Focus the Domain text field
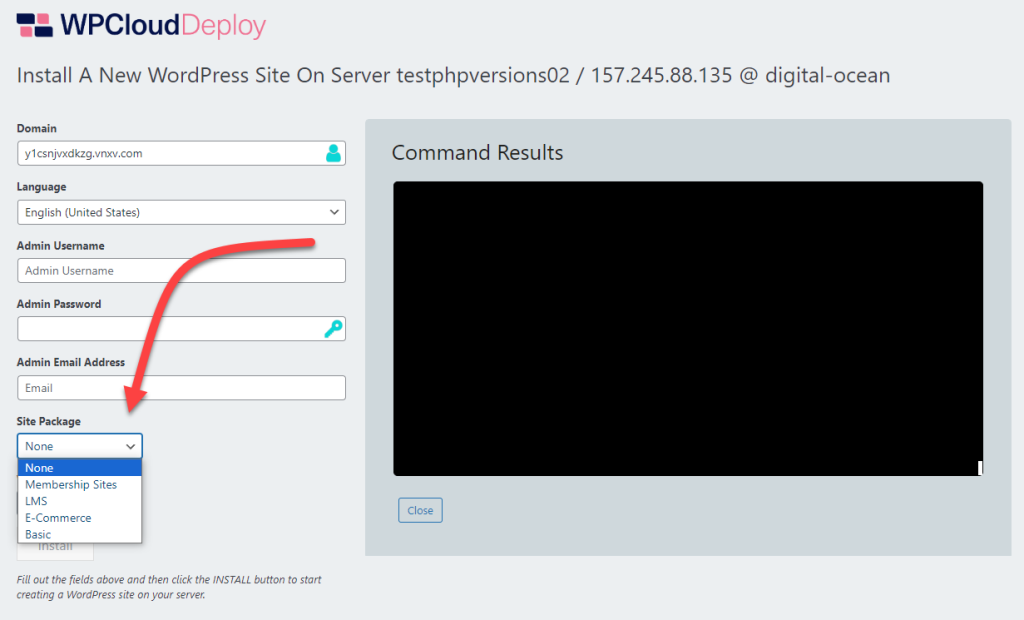Screen dimensions: 1024x620 point(168,153)
